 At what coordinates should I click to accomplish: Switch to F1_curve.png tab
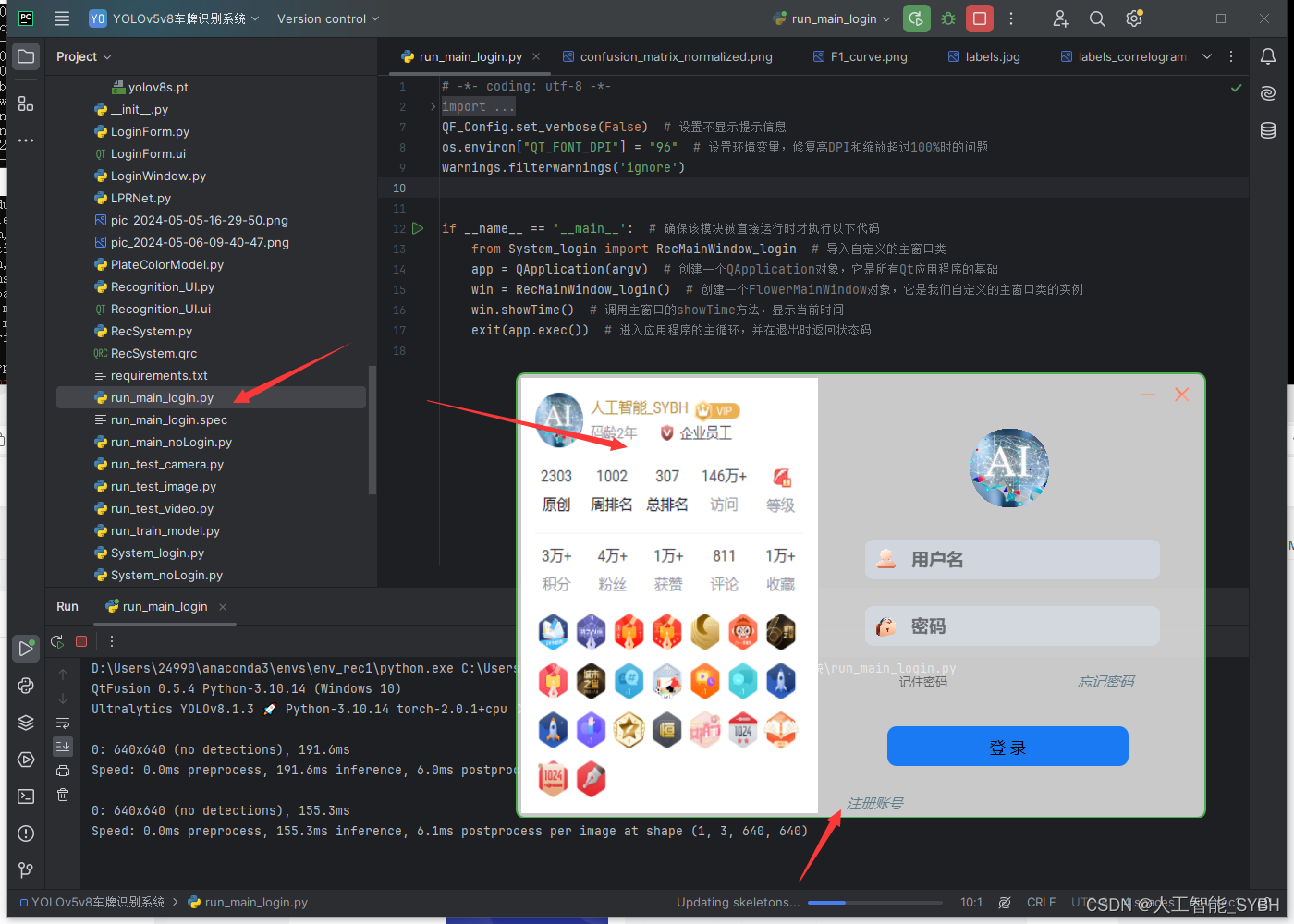tap(861, 56)
